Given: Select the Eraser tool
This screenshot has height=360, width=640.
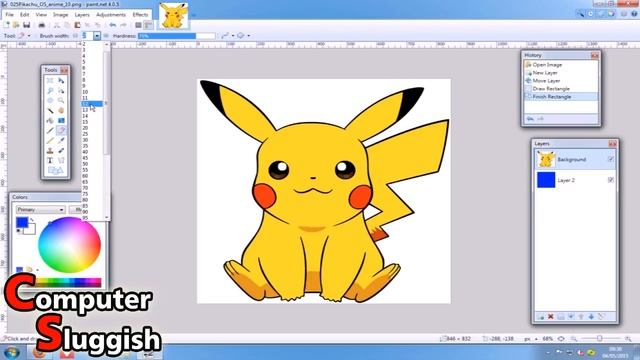Looking at the screenshot, I should (x=61, y=130).
